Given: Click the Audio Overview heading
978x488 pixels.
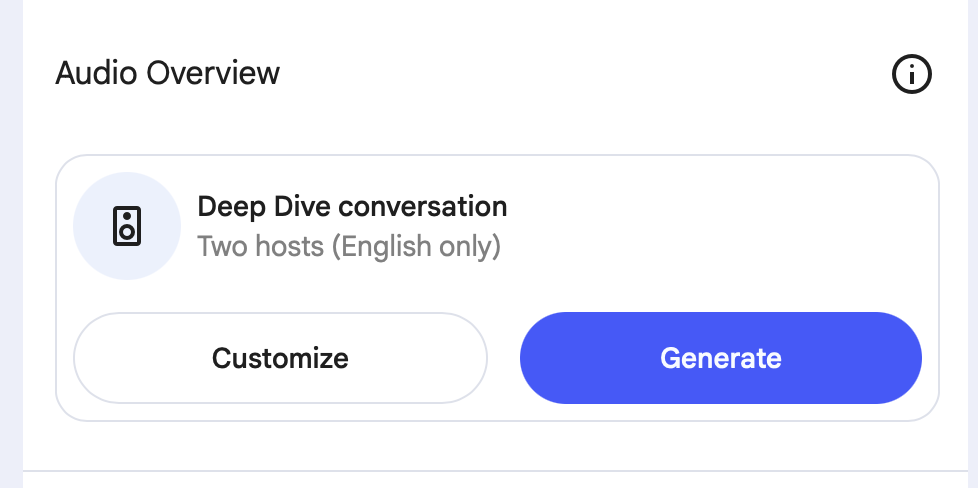Looking at the screenshot, I should pos(167,73).
